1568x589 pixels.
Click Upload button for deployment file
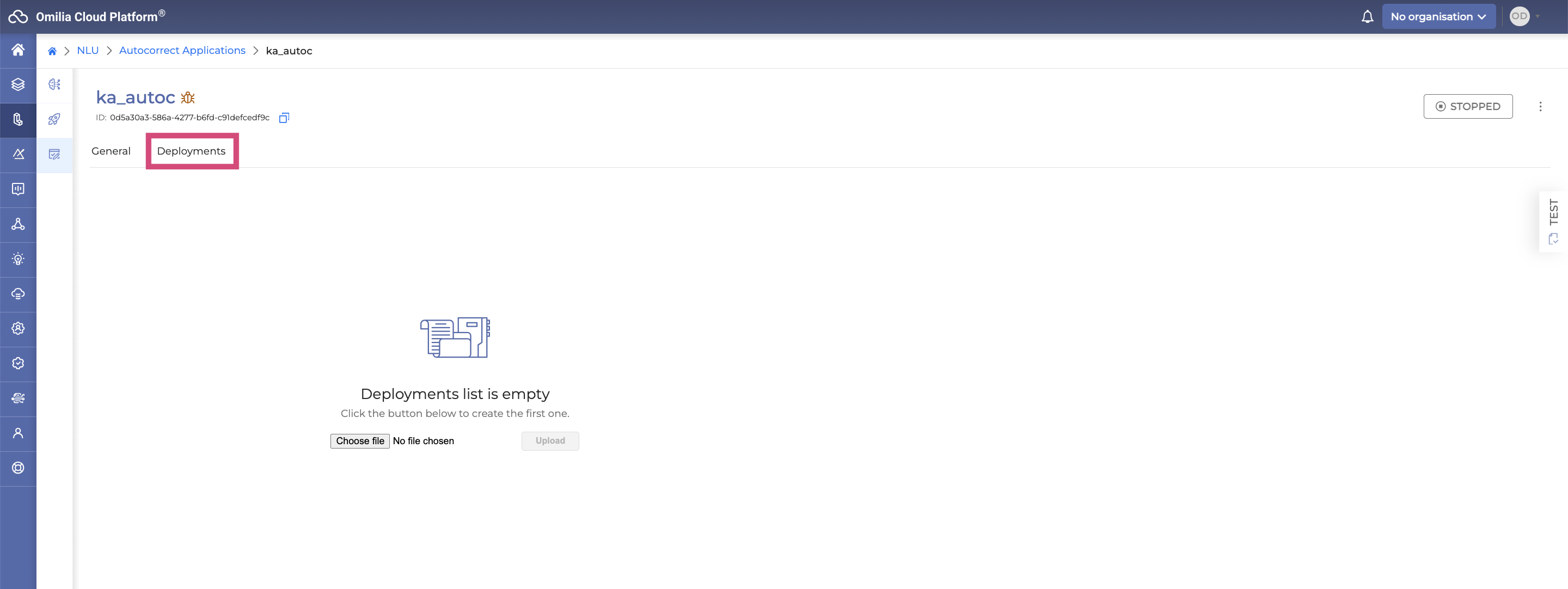550,440
